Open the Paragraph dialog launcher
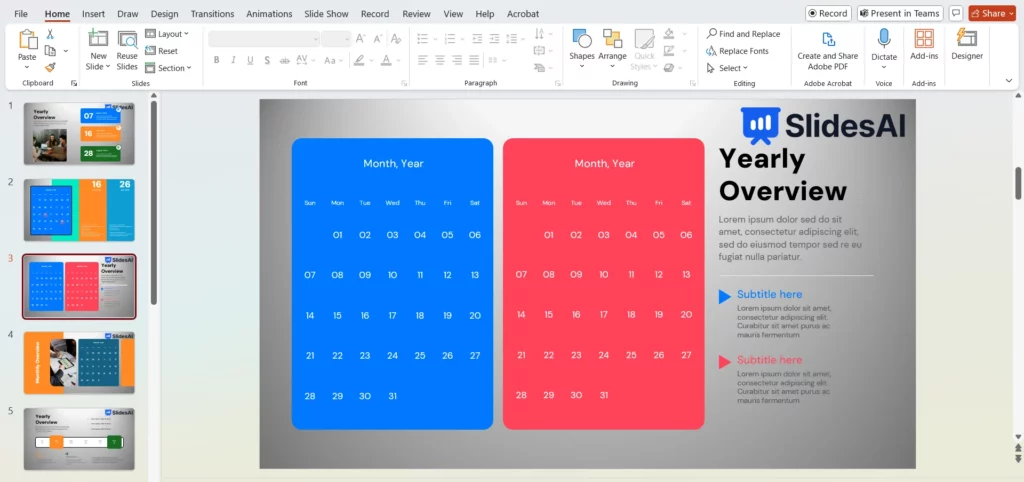Viewport: 1024px width, 482px height. point(558,84)
